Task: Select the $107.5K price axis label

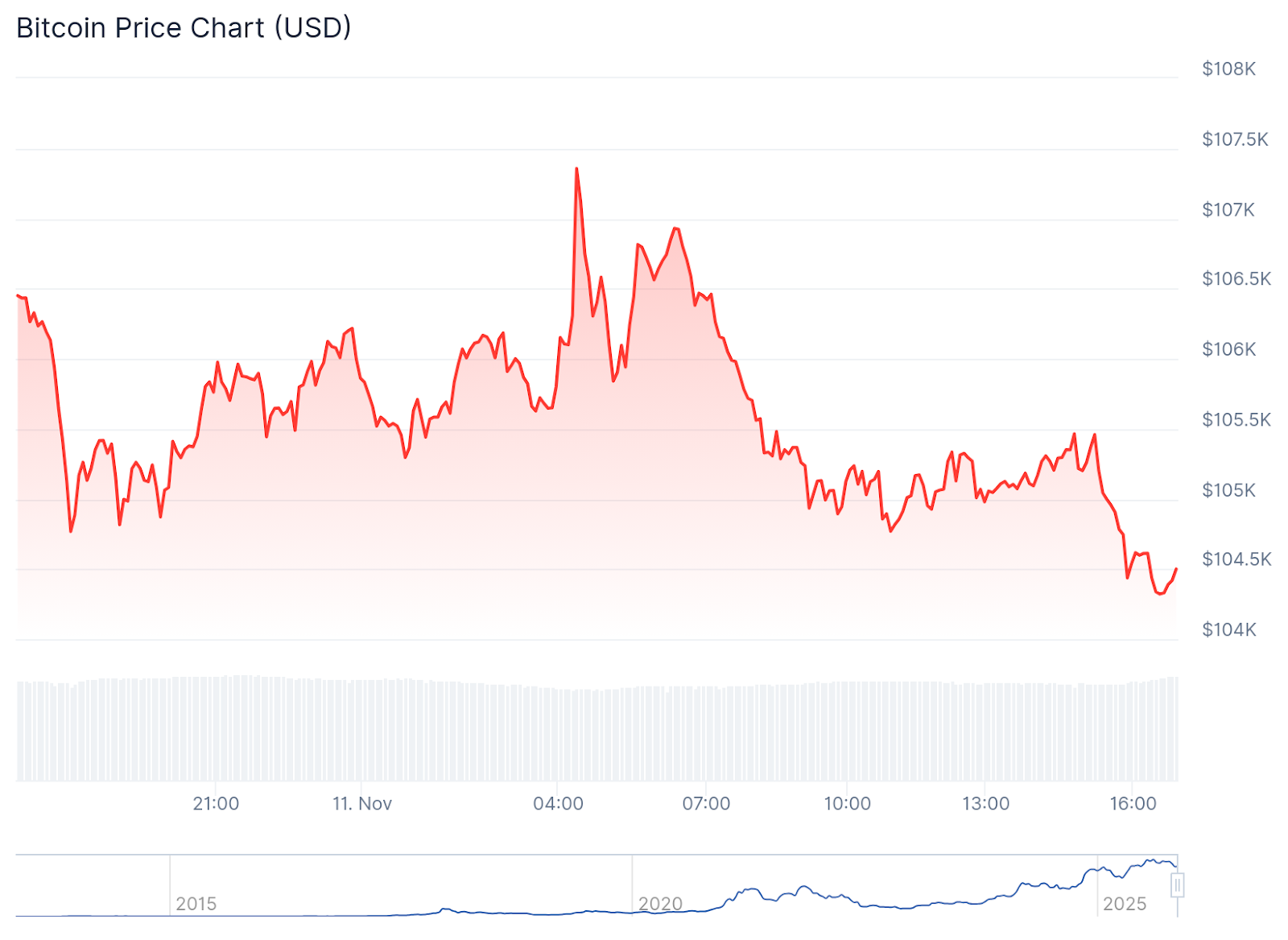Action: (x=1235, y=139)
